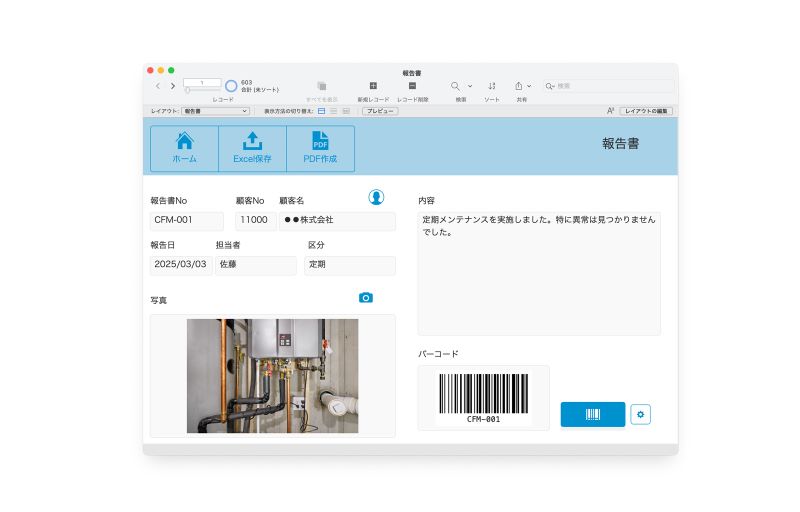
Task: Click the 内容 label
Action: tap(427, 200)
